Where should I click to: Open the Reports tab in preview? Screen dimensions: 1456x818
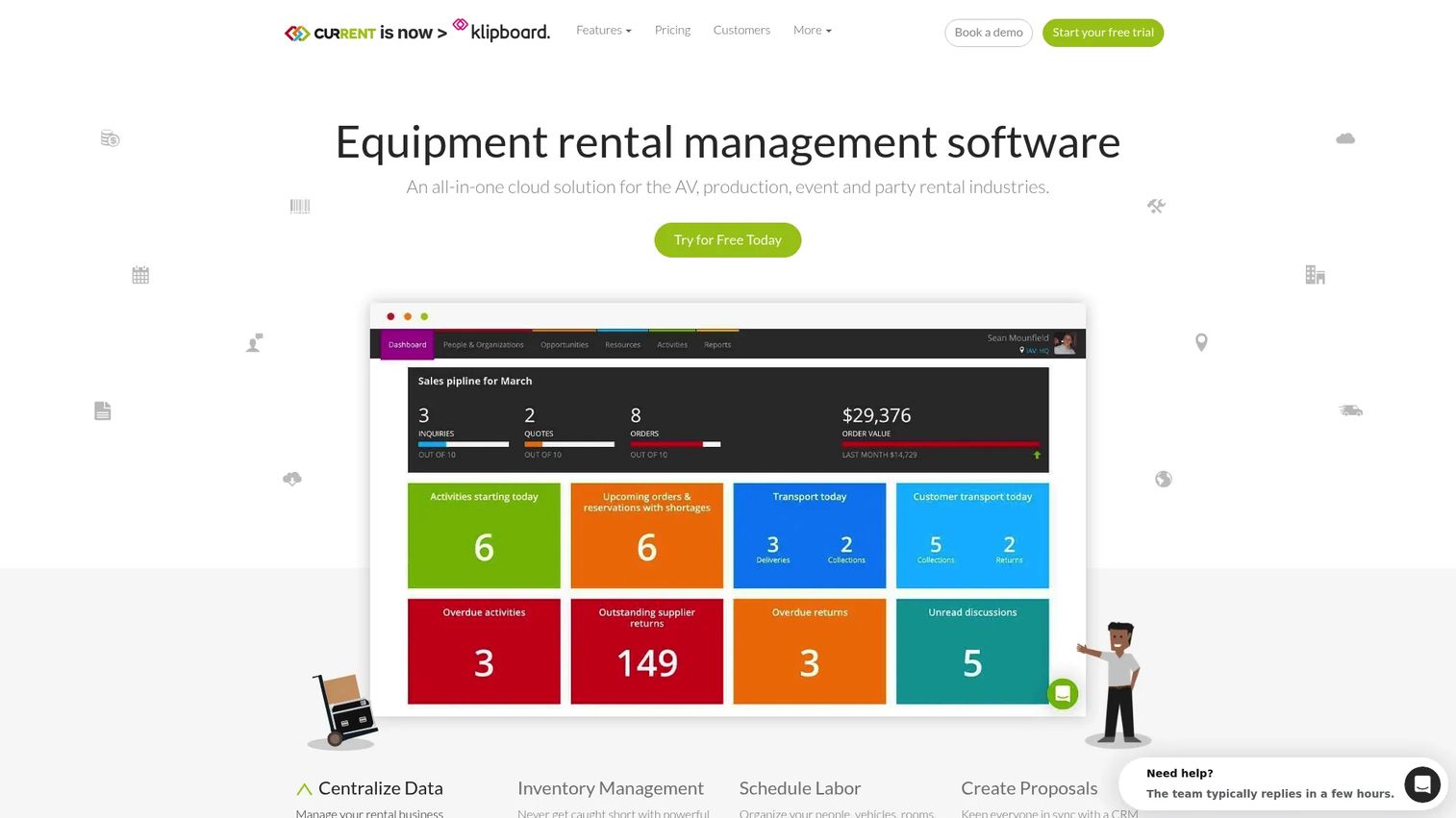(x=717, y=344)
